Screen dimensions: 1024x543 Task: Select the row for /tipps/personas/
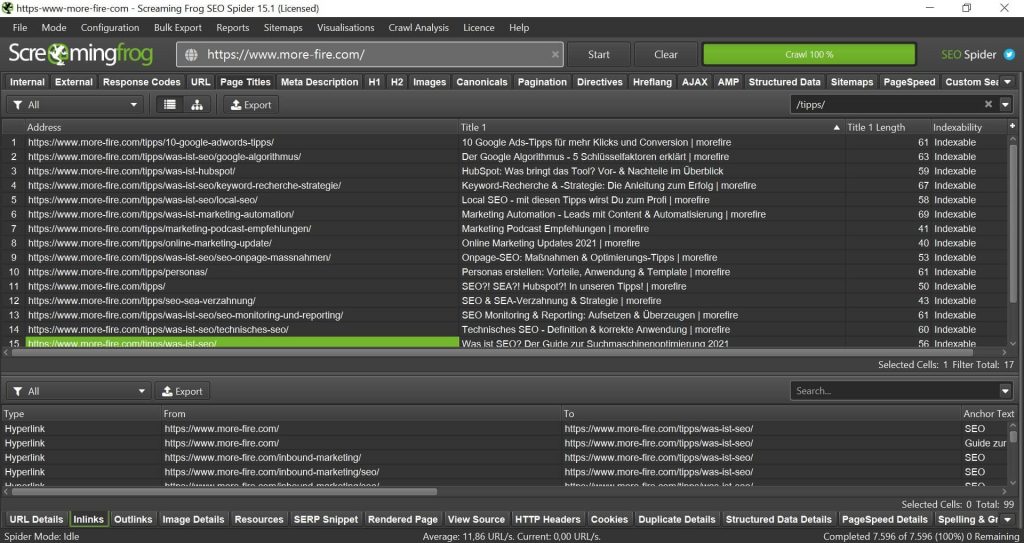(x=504, y=272)
